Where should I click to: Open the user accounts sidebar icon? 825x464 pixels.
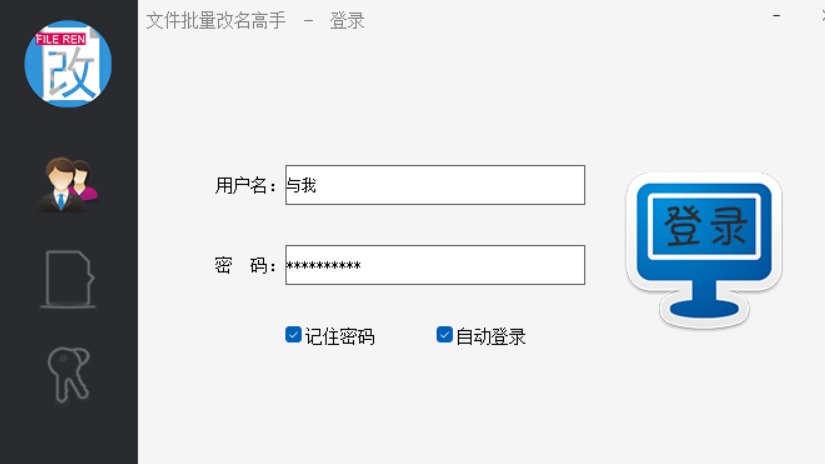click(x=68, y=185)
